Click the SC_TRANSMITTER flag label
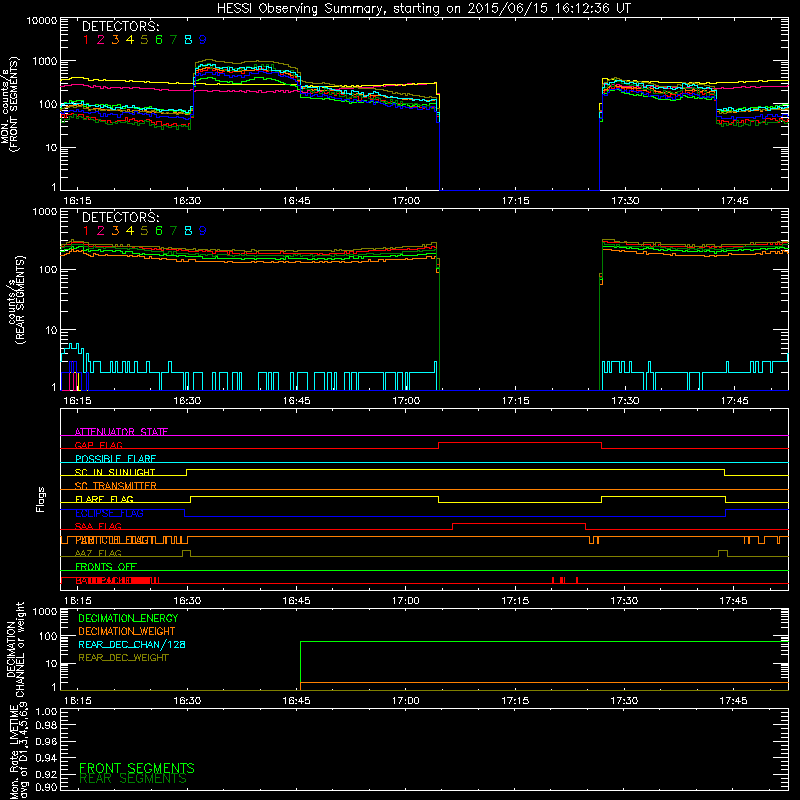Image resolution: width=800 pixels, height=800 pixels. (x=116, y=485)
